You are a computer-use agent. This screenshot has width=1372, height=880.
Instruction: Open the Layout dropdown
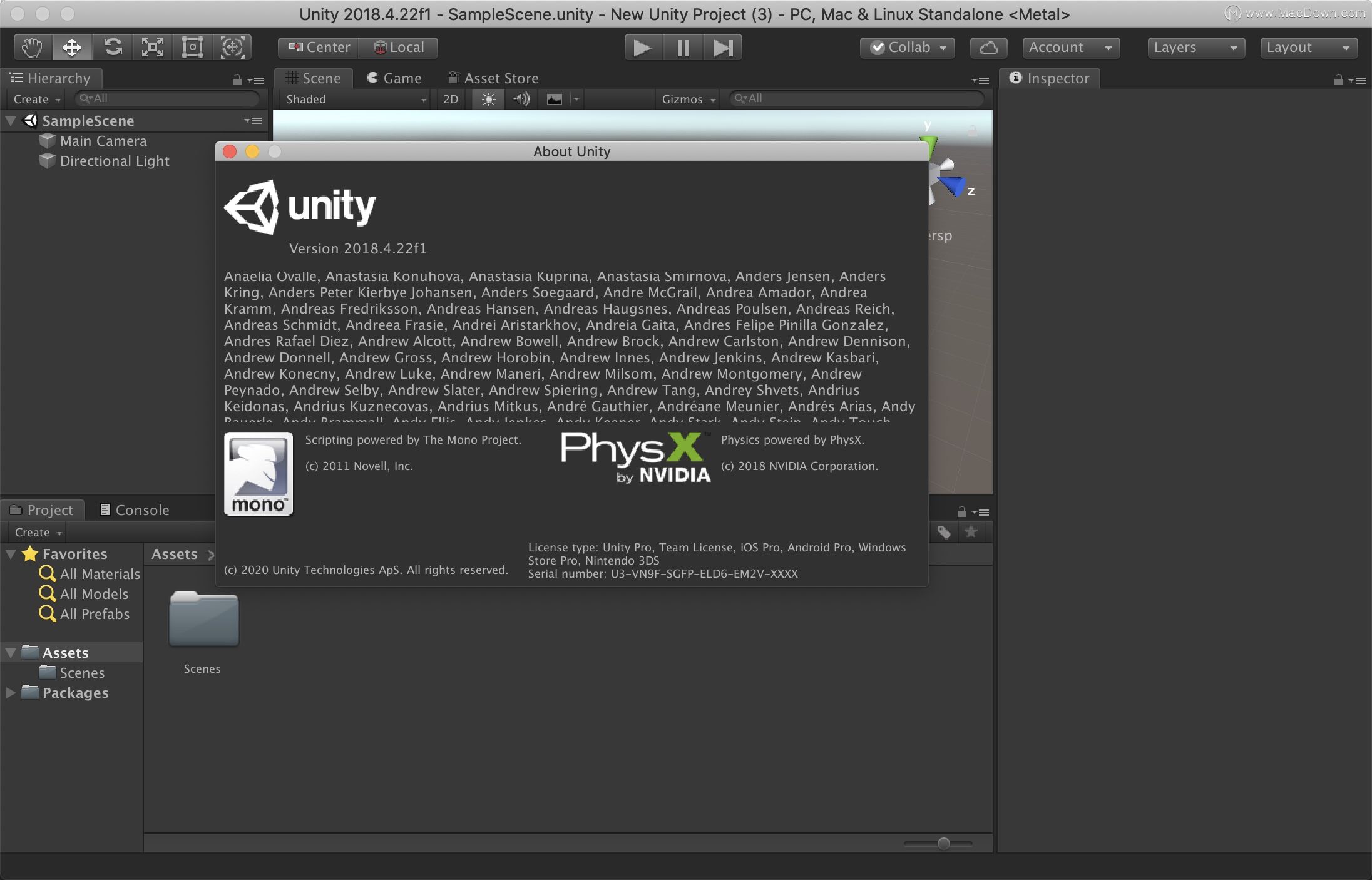click(1309, 48)
